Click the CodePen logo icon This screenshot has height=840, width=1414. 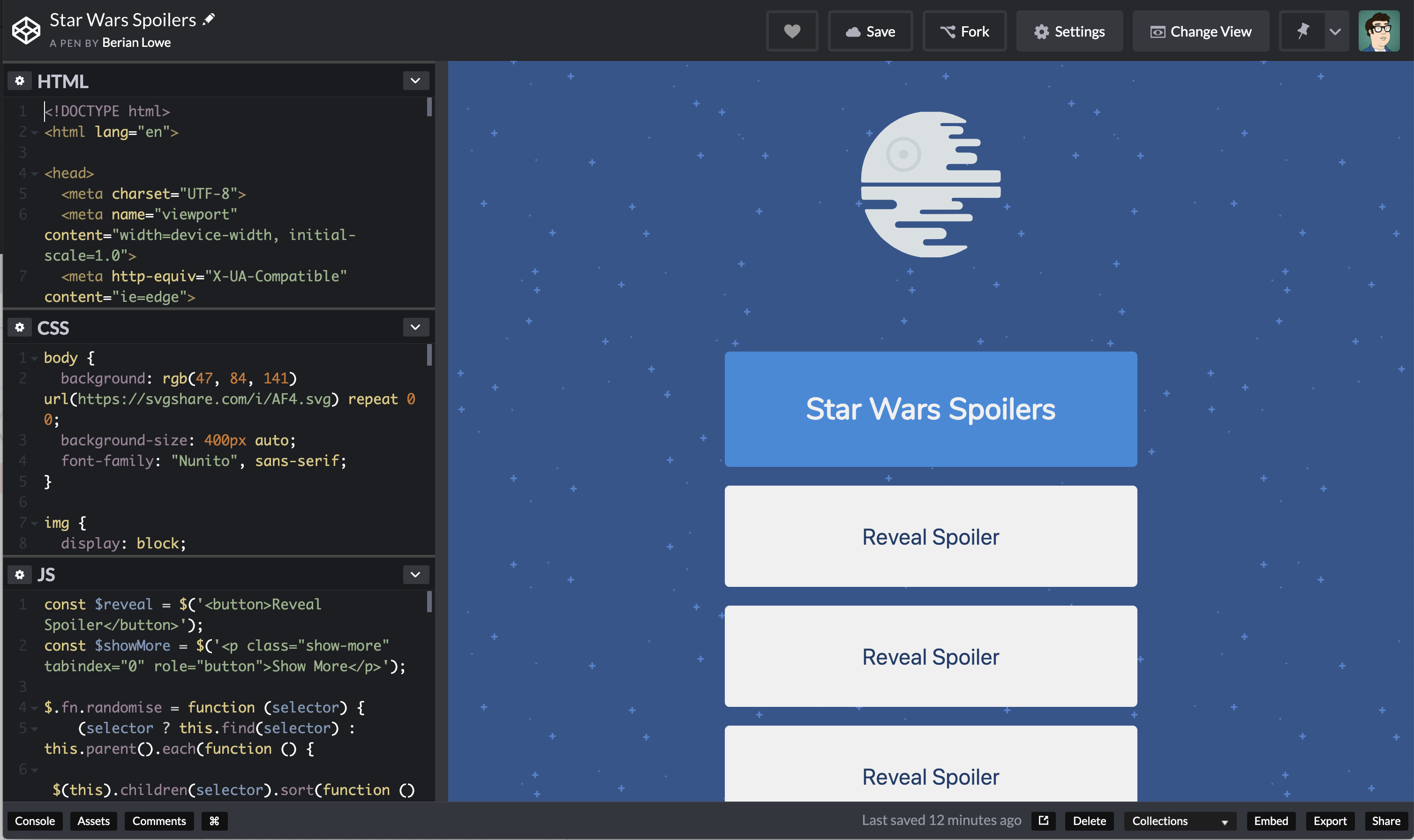point(26,30)
